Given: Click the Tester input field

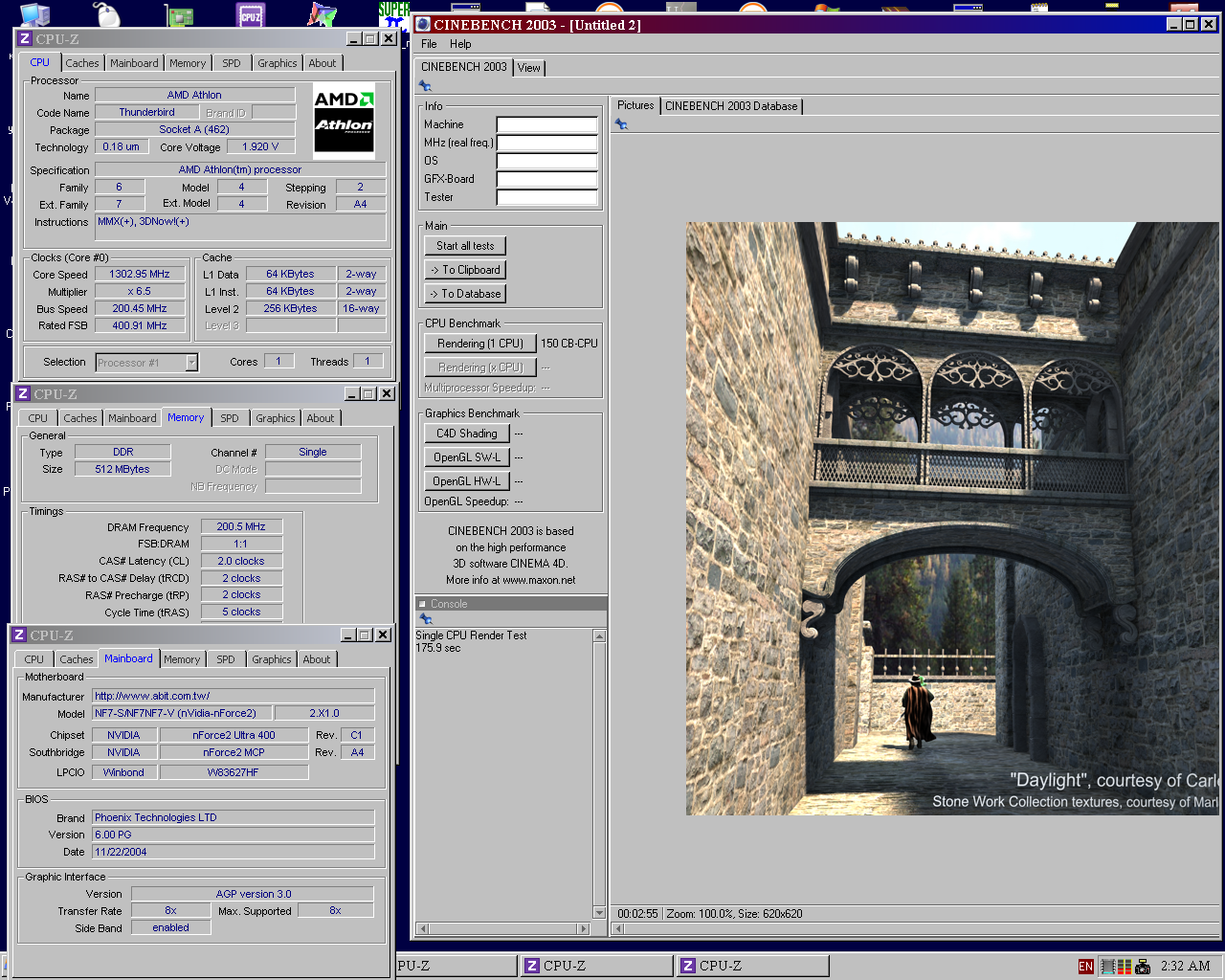Looking at the screenshot, I should click(546, 197).
